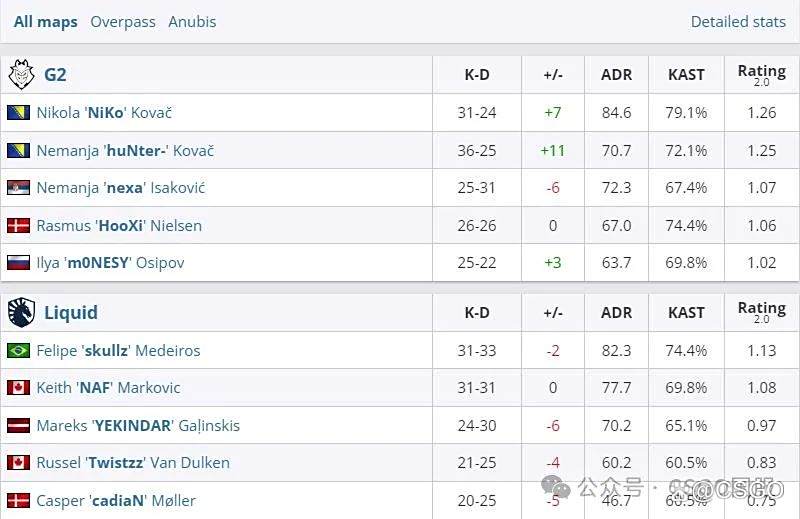Open the Detailed stats link
Viewport: 800px width, 519px height.
pyautogui.click(x=738, y=22)
